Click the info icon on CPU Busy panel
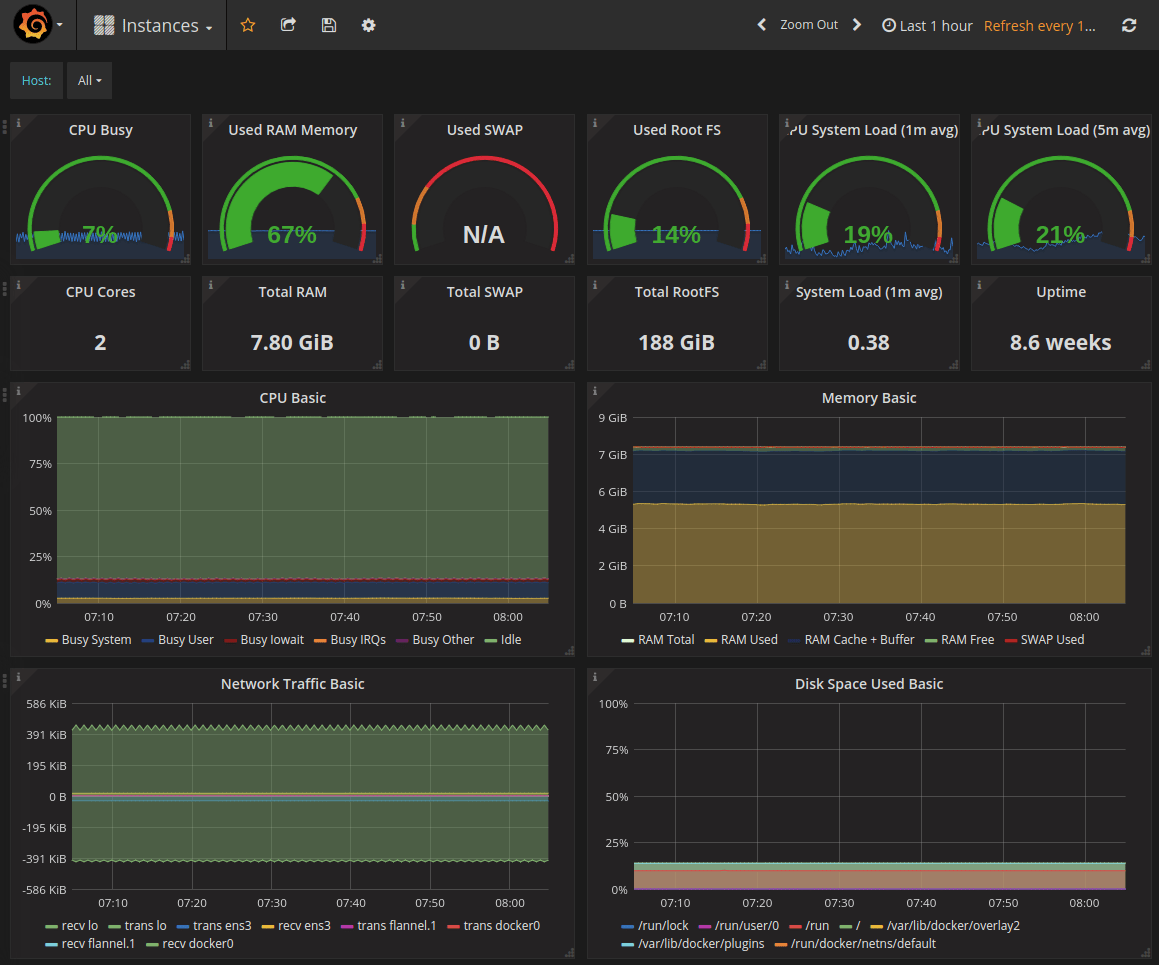This screenshot has height=965, width=1159. pos(17,121)
